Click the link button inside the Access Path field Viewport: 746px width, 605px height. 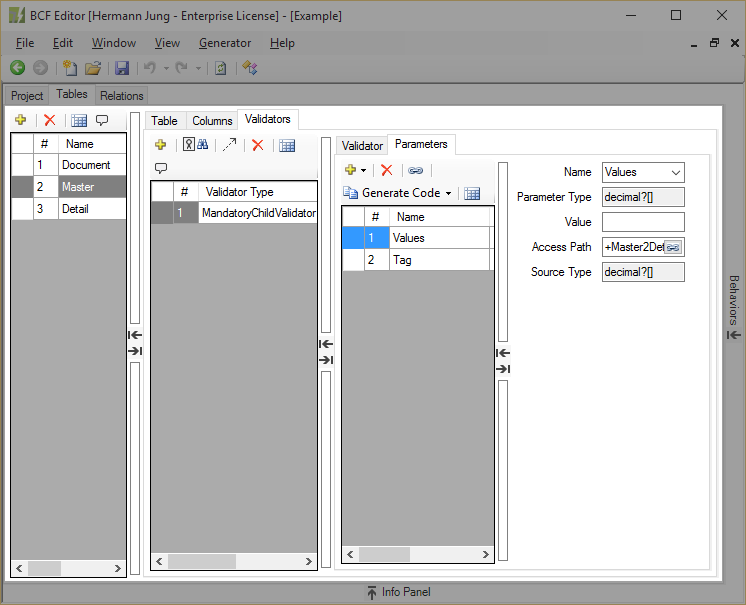(x=673, y=247)
